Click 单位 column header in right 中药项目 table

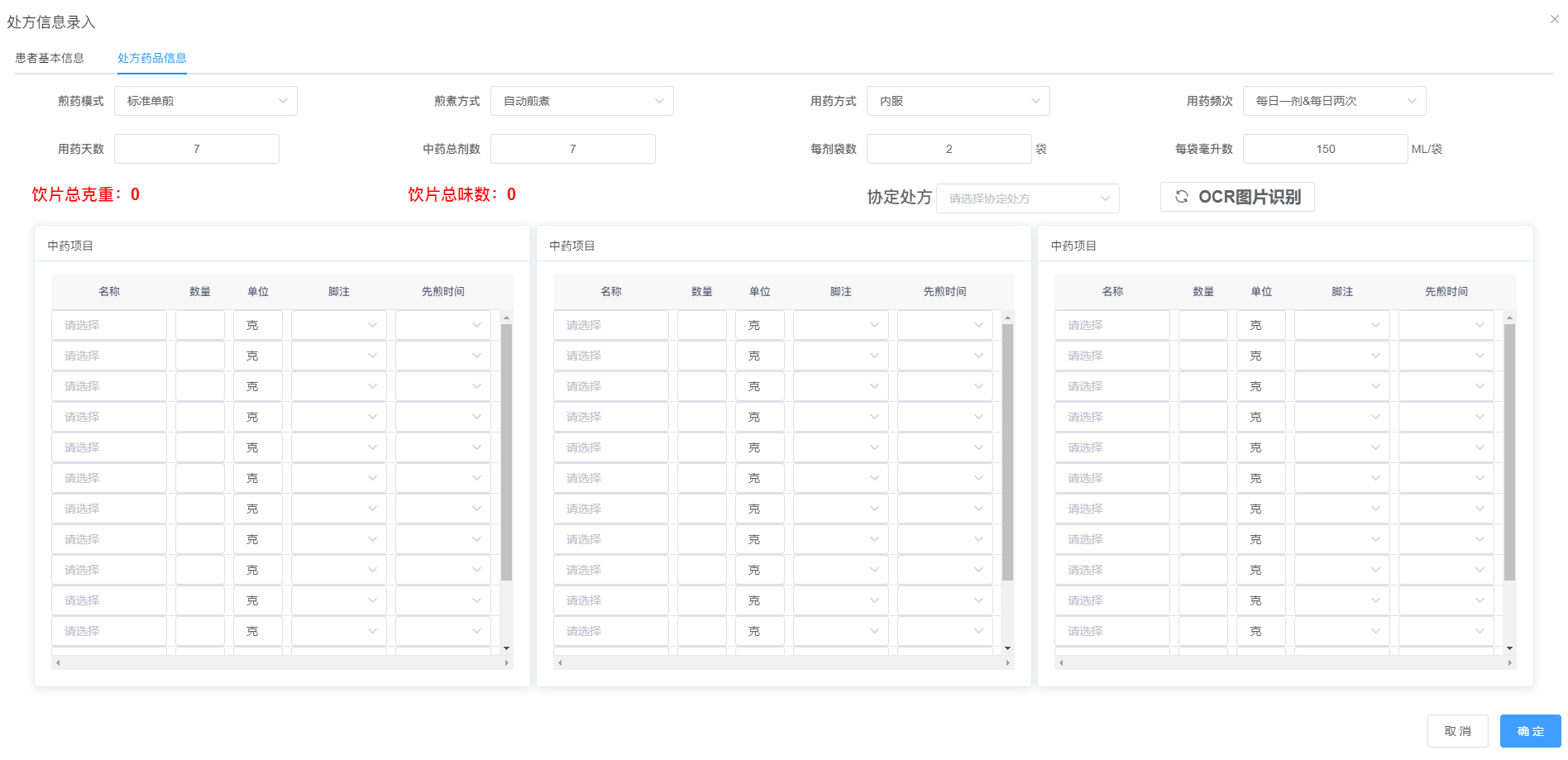(x=1261, y=291)
